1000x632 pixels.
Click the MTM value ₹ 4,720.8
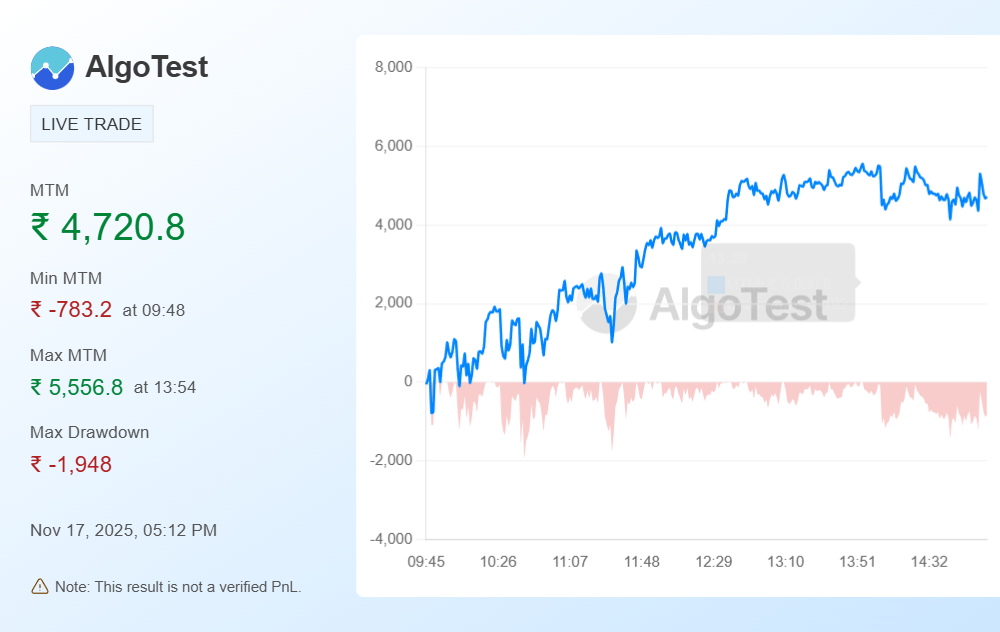[x=108, y=227]
